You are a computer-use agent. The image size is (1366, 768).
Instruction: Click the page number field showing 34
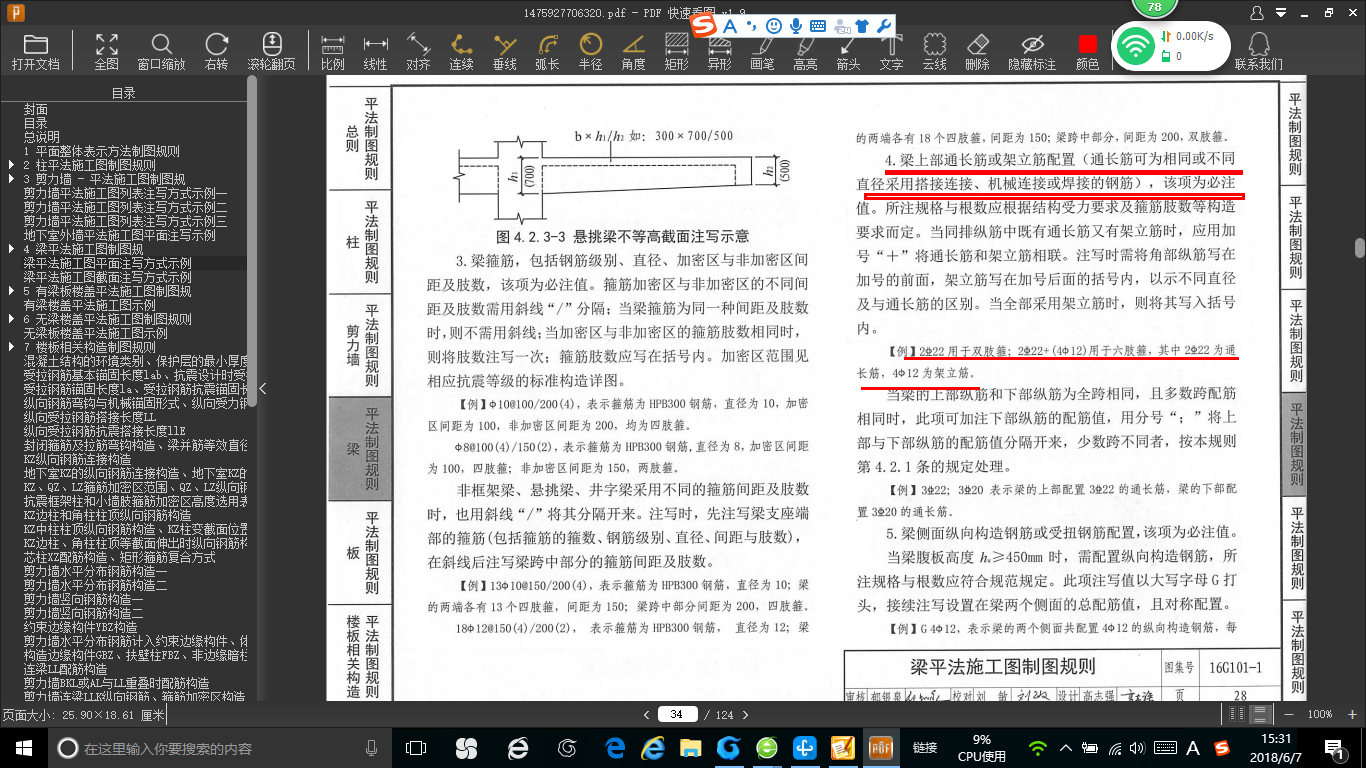677,714
